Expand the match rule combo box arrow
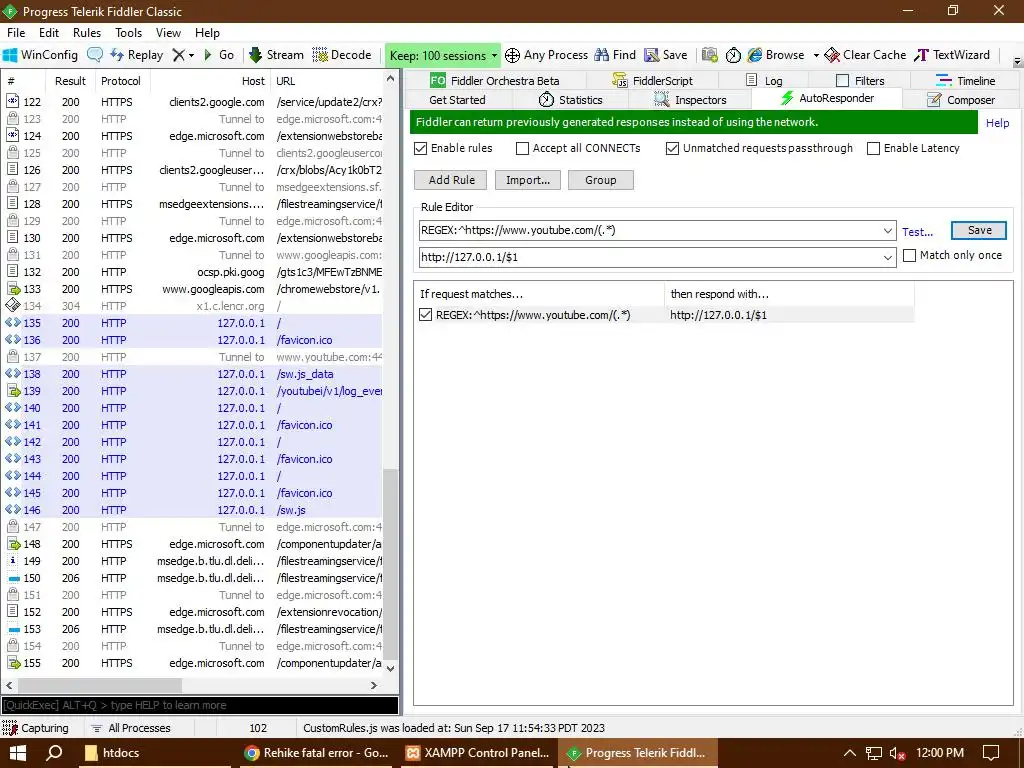This screenshot has height=768, width=1024. pyautogui.click(x=888, y=231)
